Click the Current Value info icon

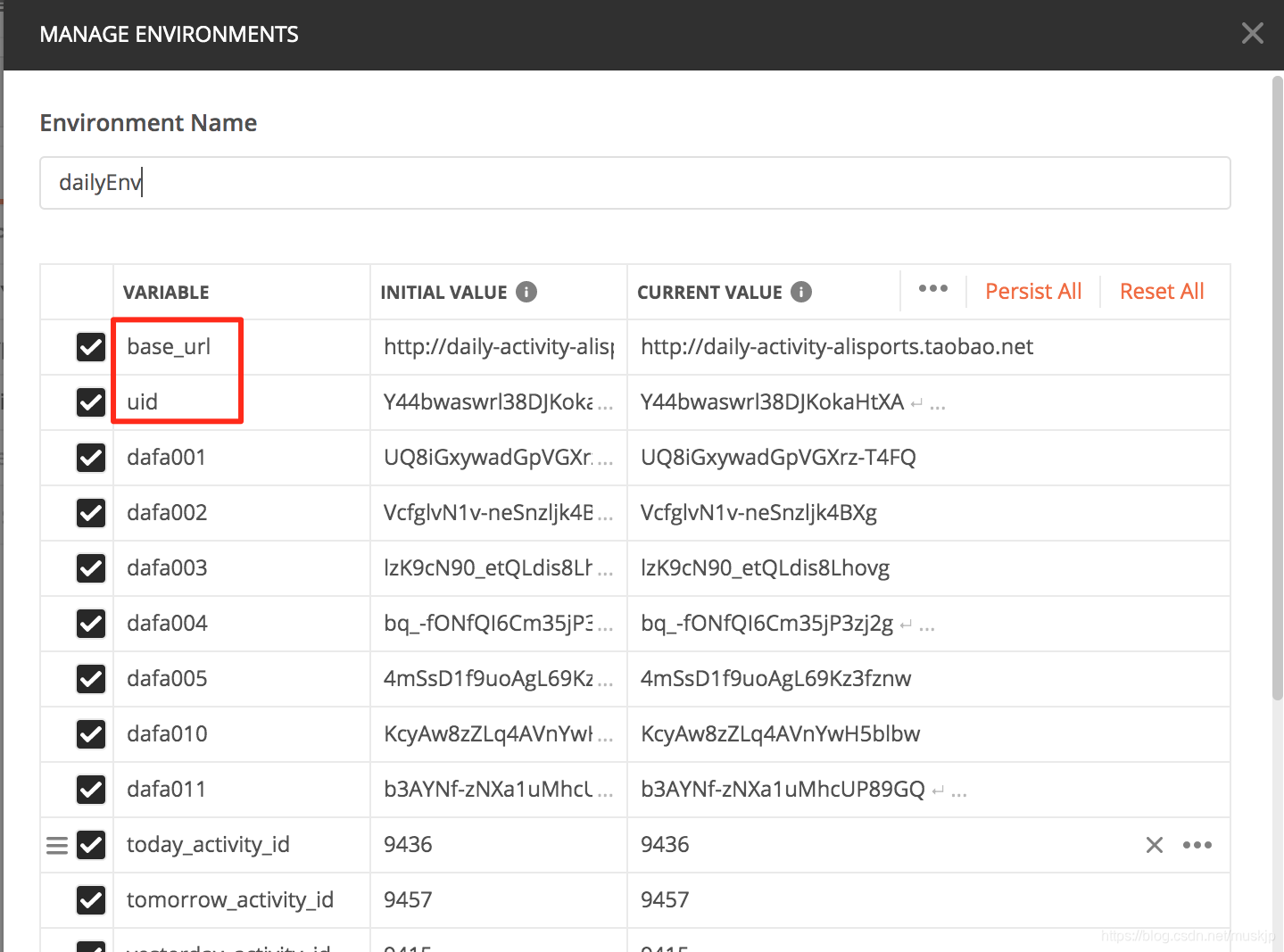coord(801,292)
